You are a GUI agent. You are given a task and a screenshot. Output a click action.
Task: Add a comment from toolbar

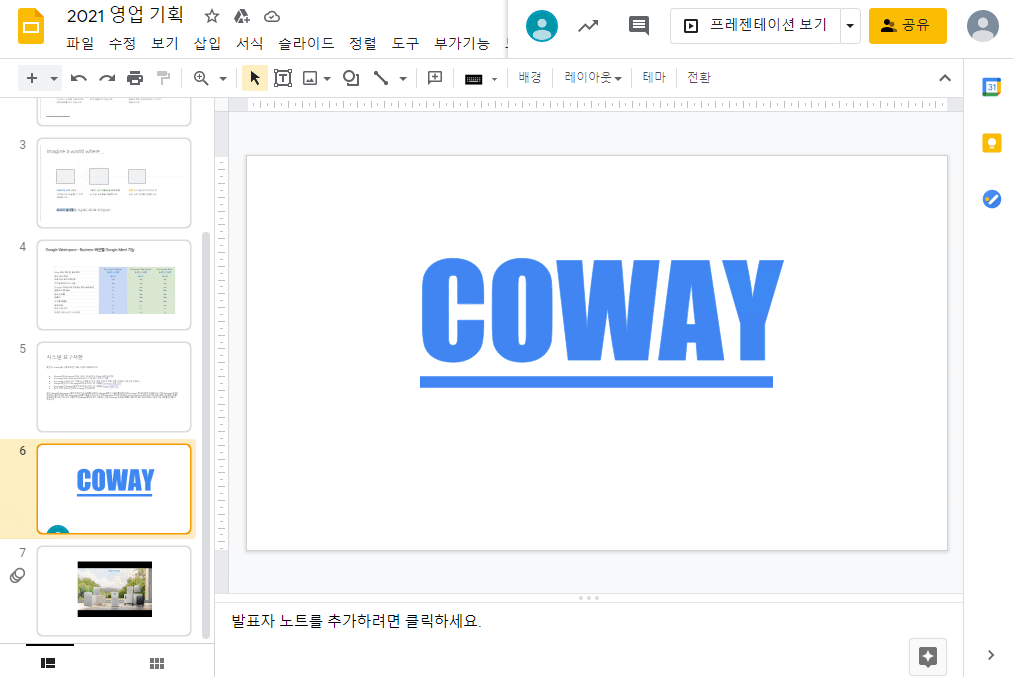pos(435,78)
